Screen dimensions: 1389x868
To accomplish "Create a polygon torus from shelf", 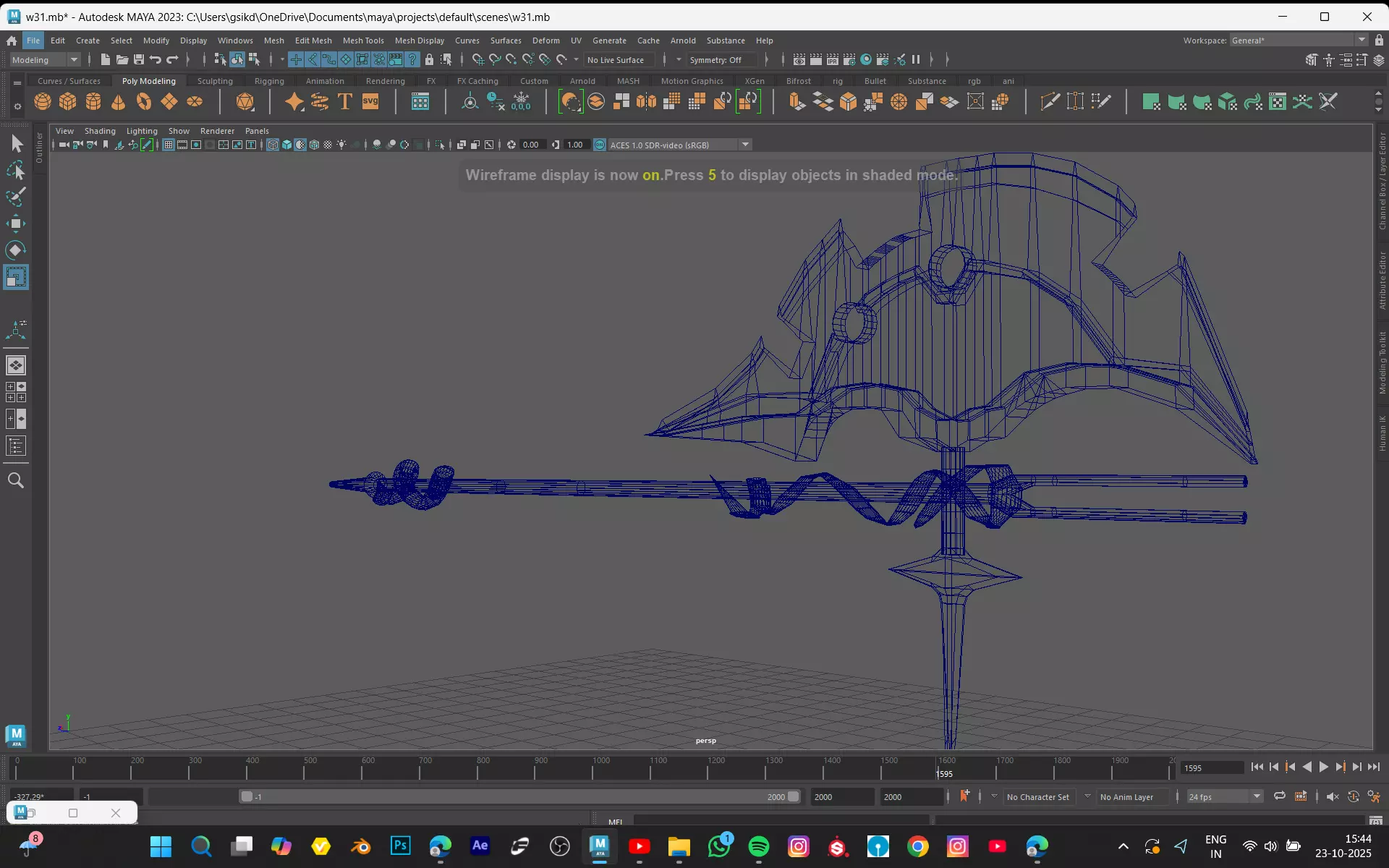I will click(144, 102).
